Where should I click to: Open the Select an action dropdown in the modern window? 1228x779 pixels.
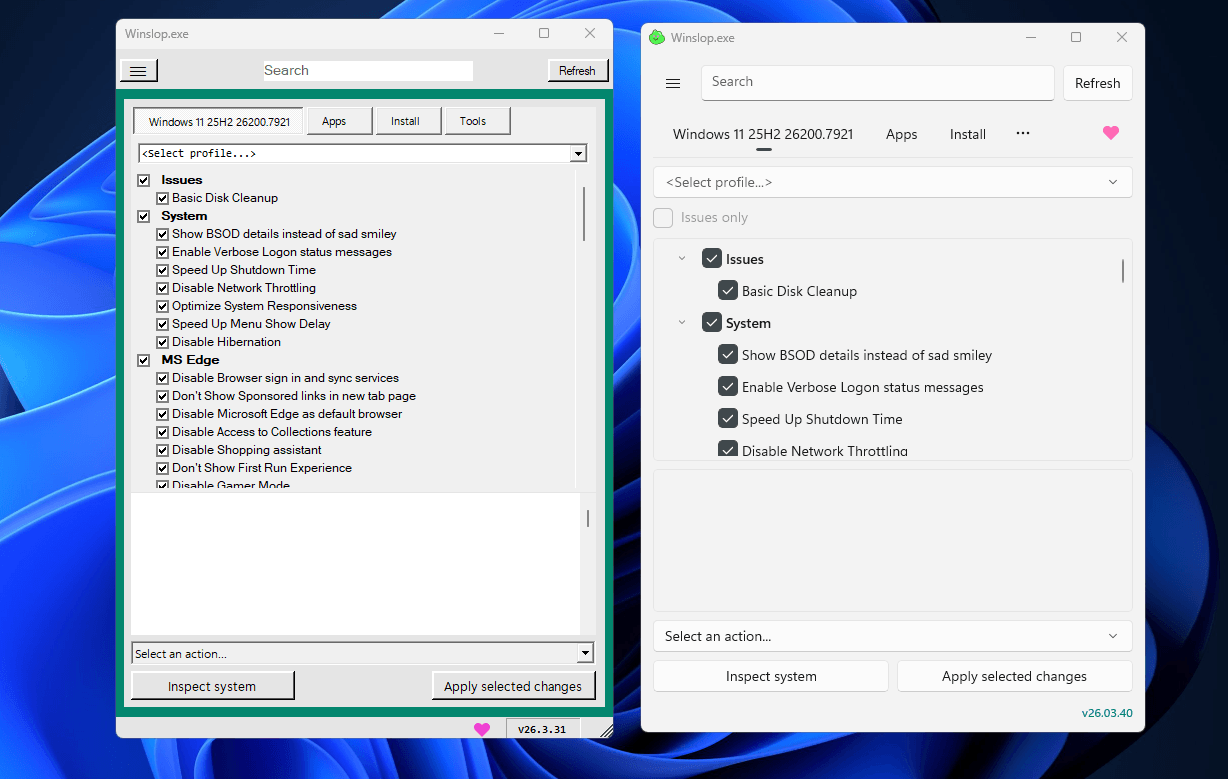(x=892, y=636)
